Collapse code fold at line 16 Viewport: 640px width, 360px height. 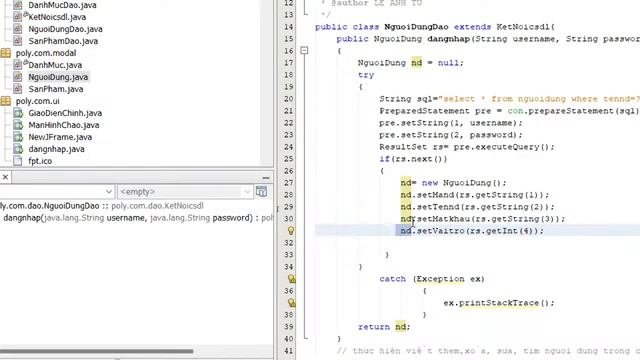pos(304,51)
